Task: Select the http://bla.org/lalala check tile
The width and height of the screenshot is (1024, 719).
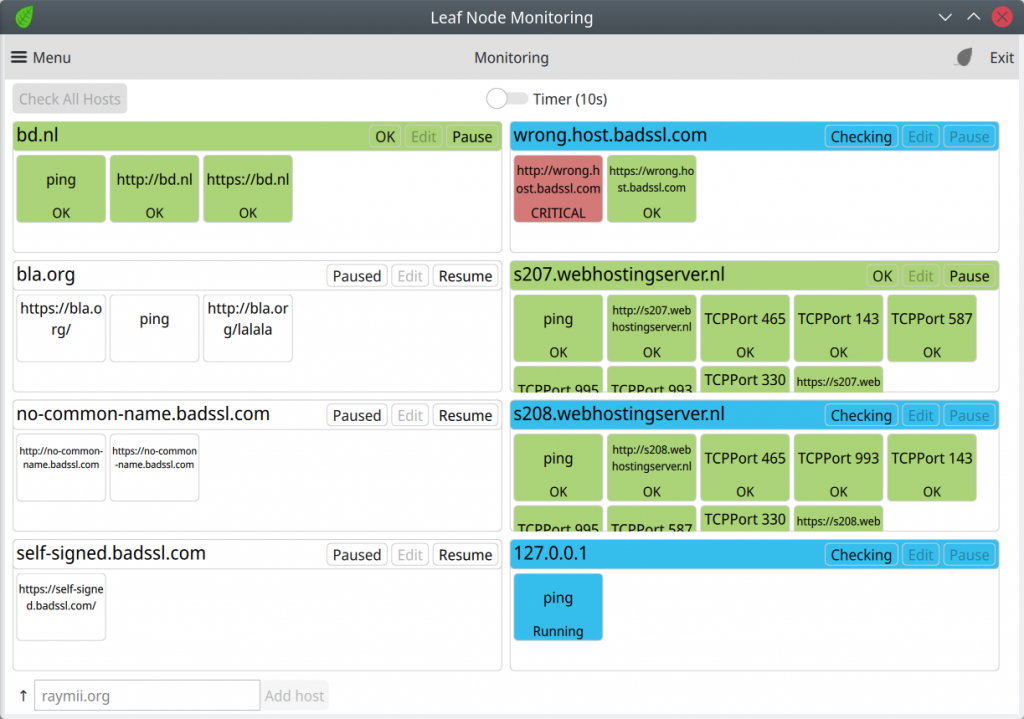Action: (248, 328)
